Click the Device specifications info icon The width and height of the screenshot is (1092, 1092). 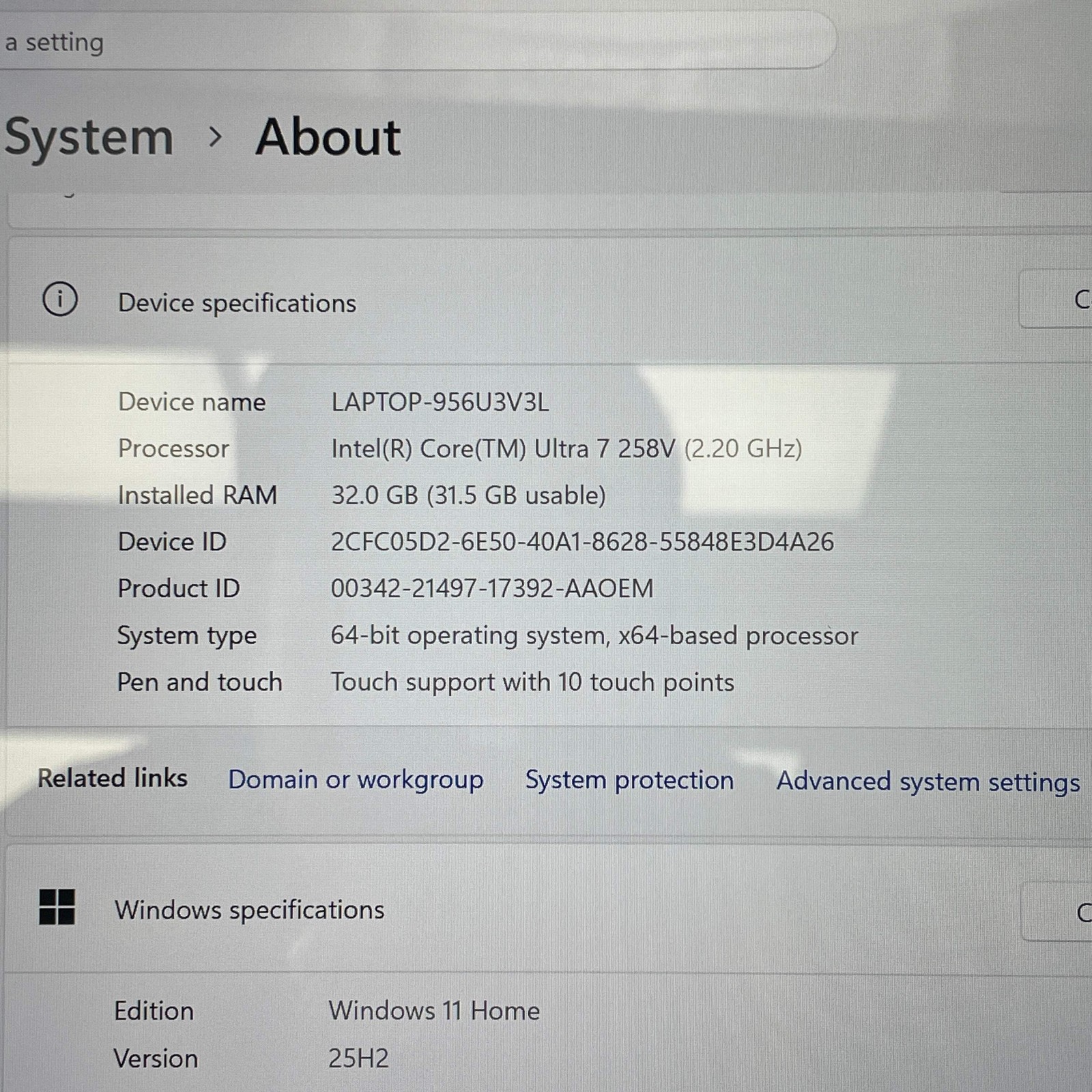tap(60, 299)
